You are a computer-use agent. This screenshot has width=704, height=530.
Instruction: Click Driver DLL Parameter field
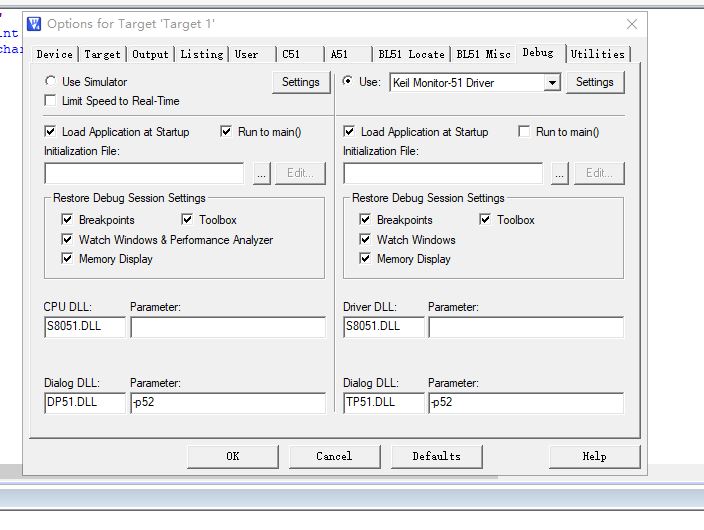coord(526,327)
